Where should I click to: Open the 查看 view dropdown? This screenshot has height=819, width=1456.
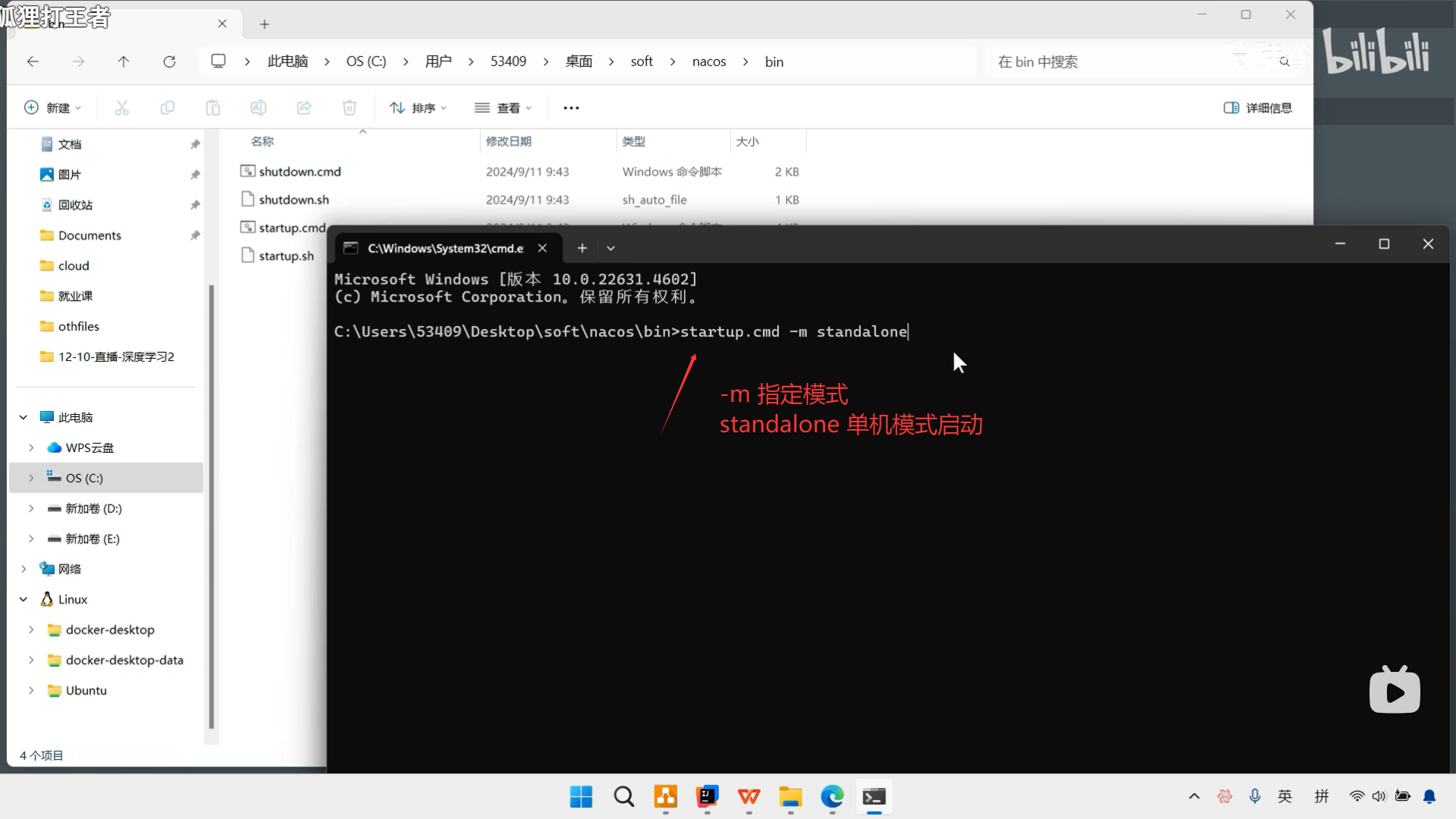503,107
